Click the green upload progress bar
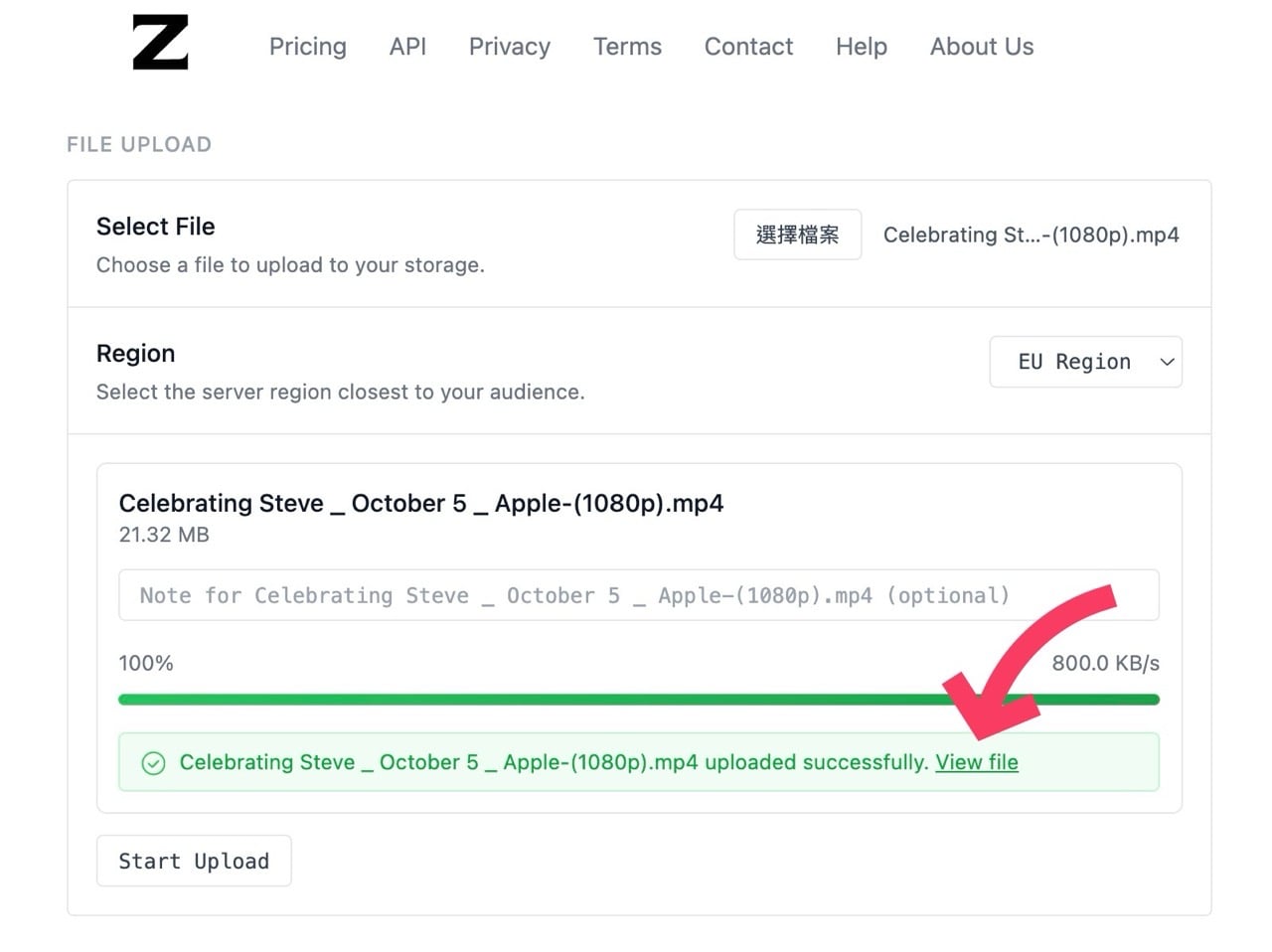This screenshot has height=952, width=1272. 537,700
